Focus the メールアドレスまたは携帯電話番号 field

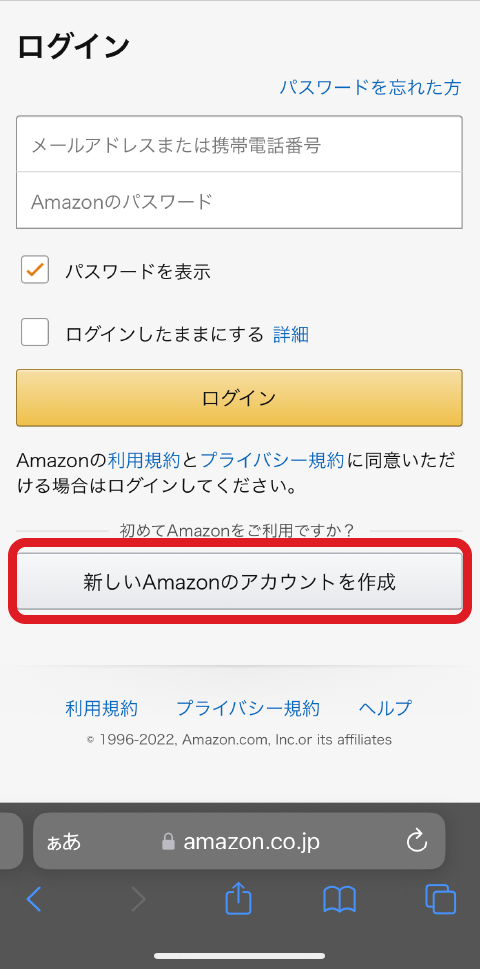coord(239,144)
